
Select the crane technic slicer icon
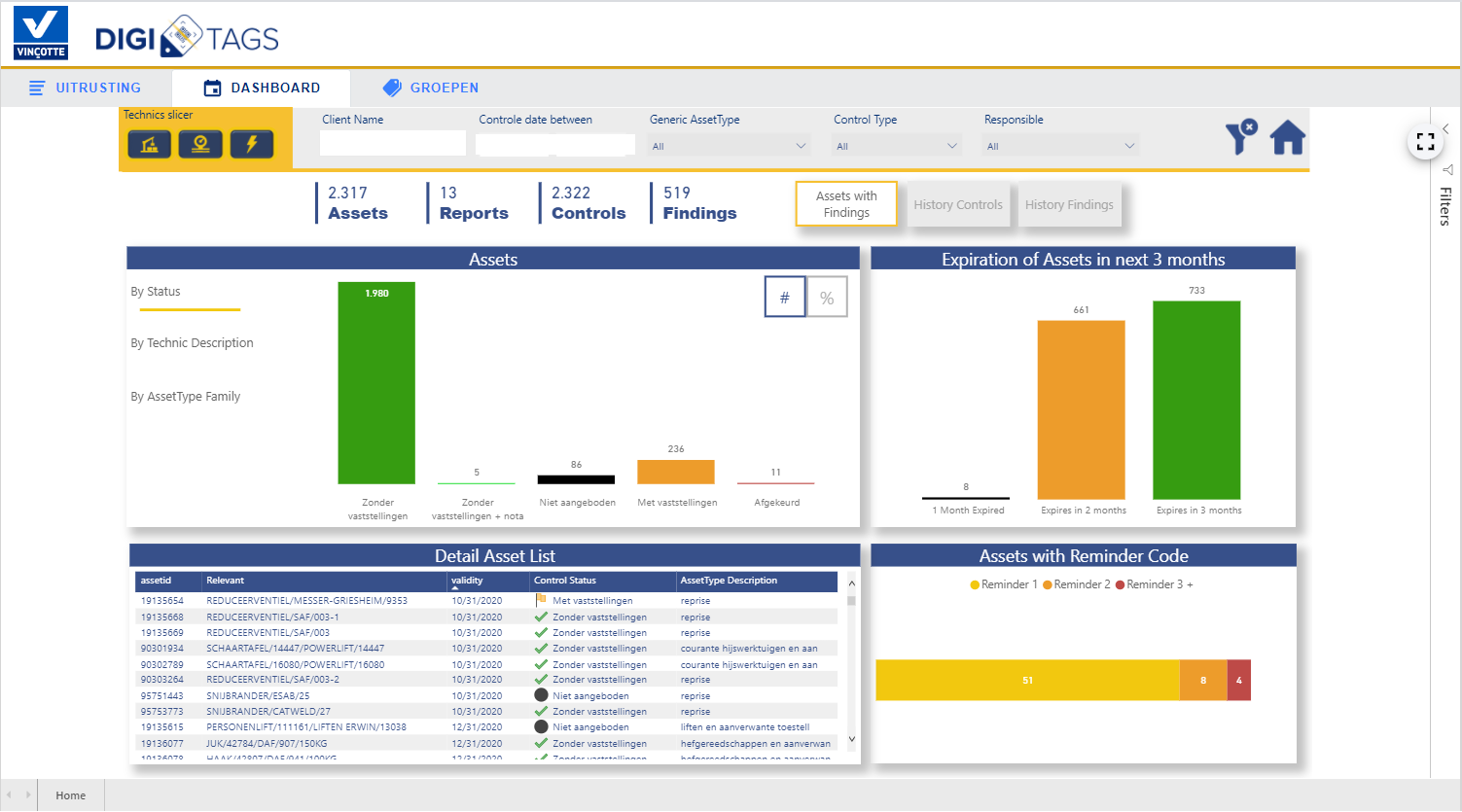[149, 144]
